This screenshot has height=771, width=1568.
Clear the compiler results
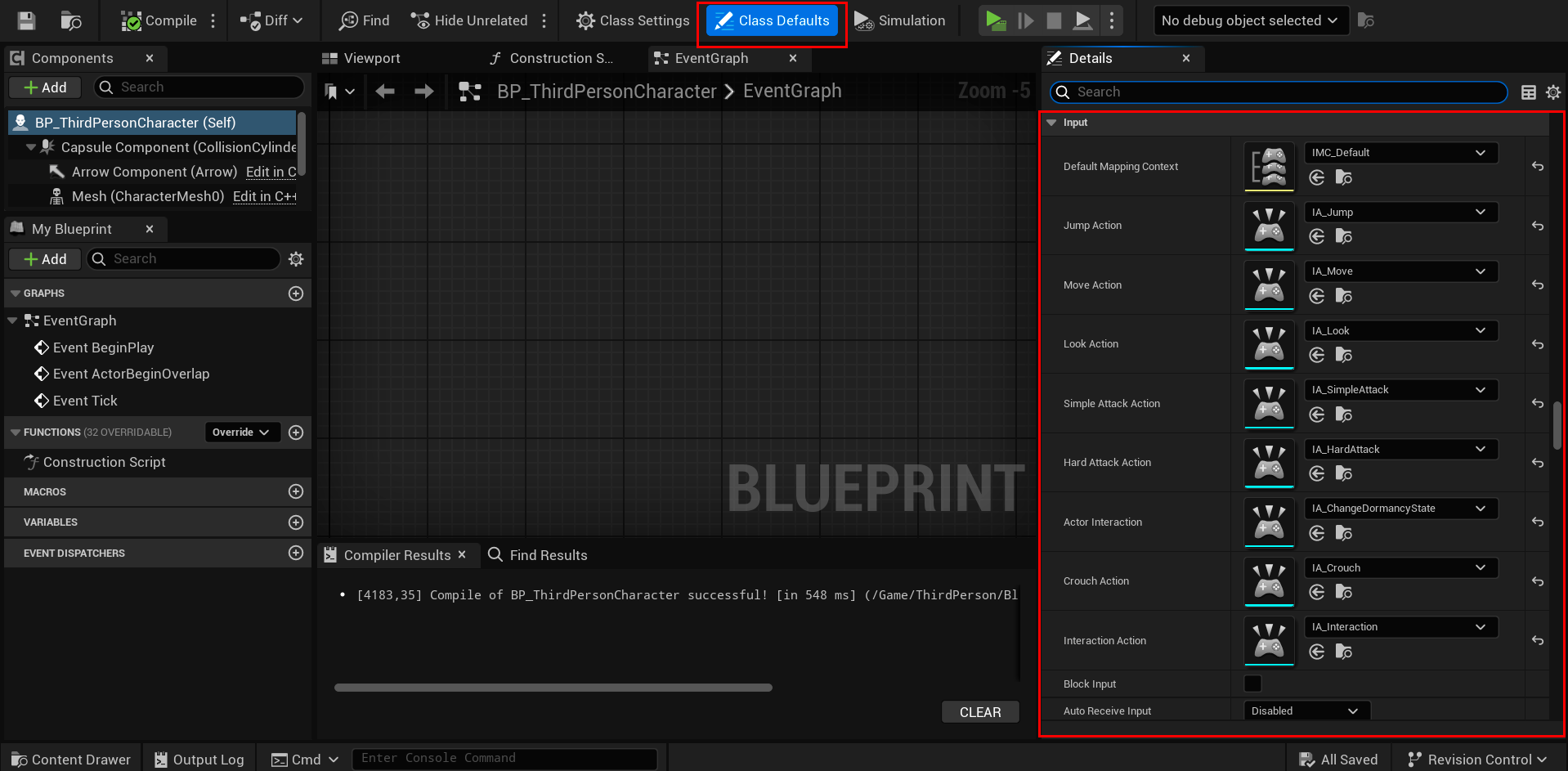(x=980, y=712)
